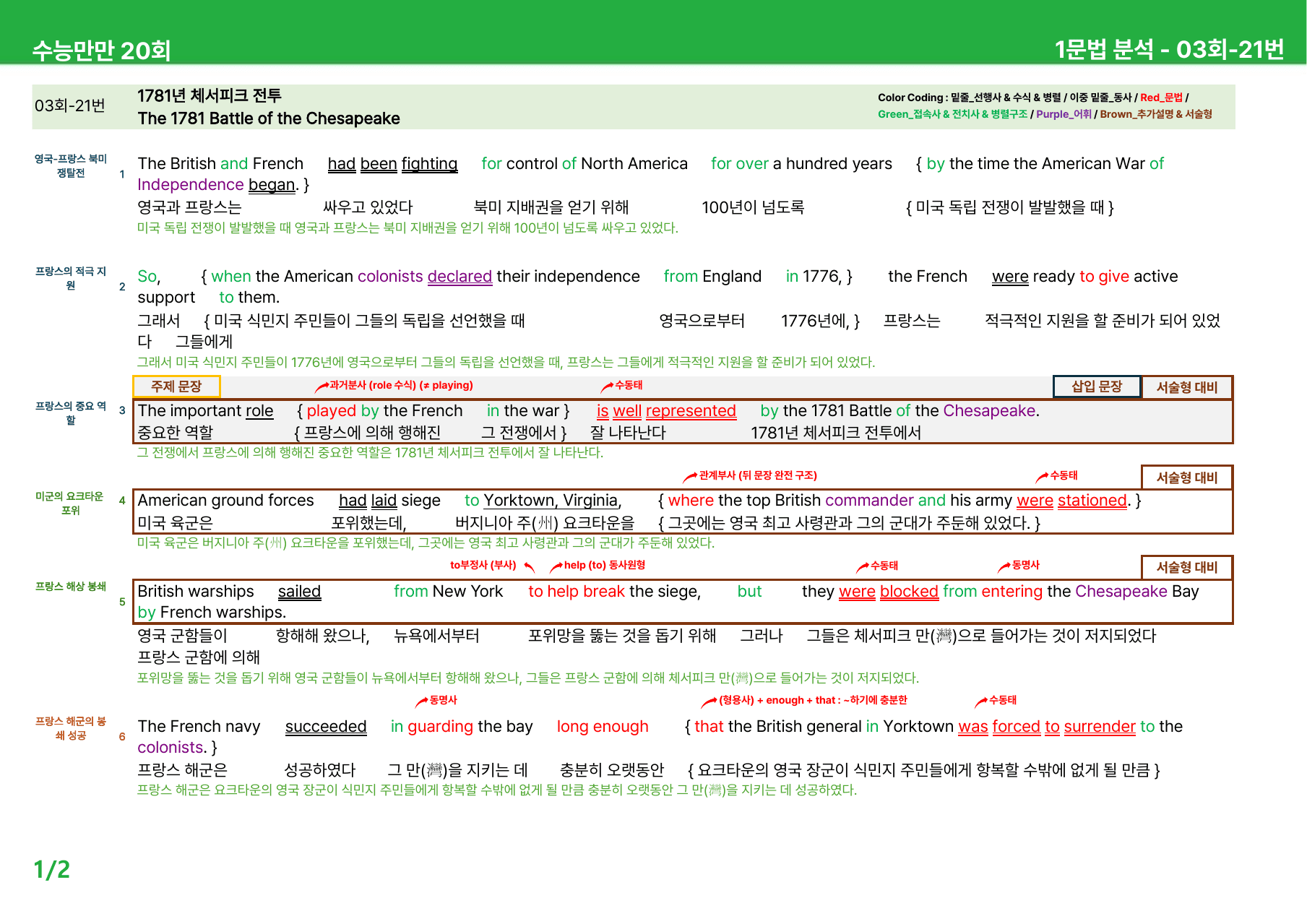Click the side label '영국-프랑스 북미 쟁탈전'
This screenshot has width=1307, height=924.
(x=71, y=165)
